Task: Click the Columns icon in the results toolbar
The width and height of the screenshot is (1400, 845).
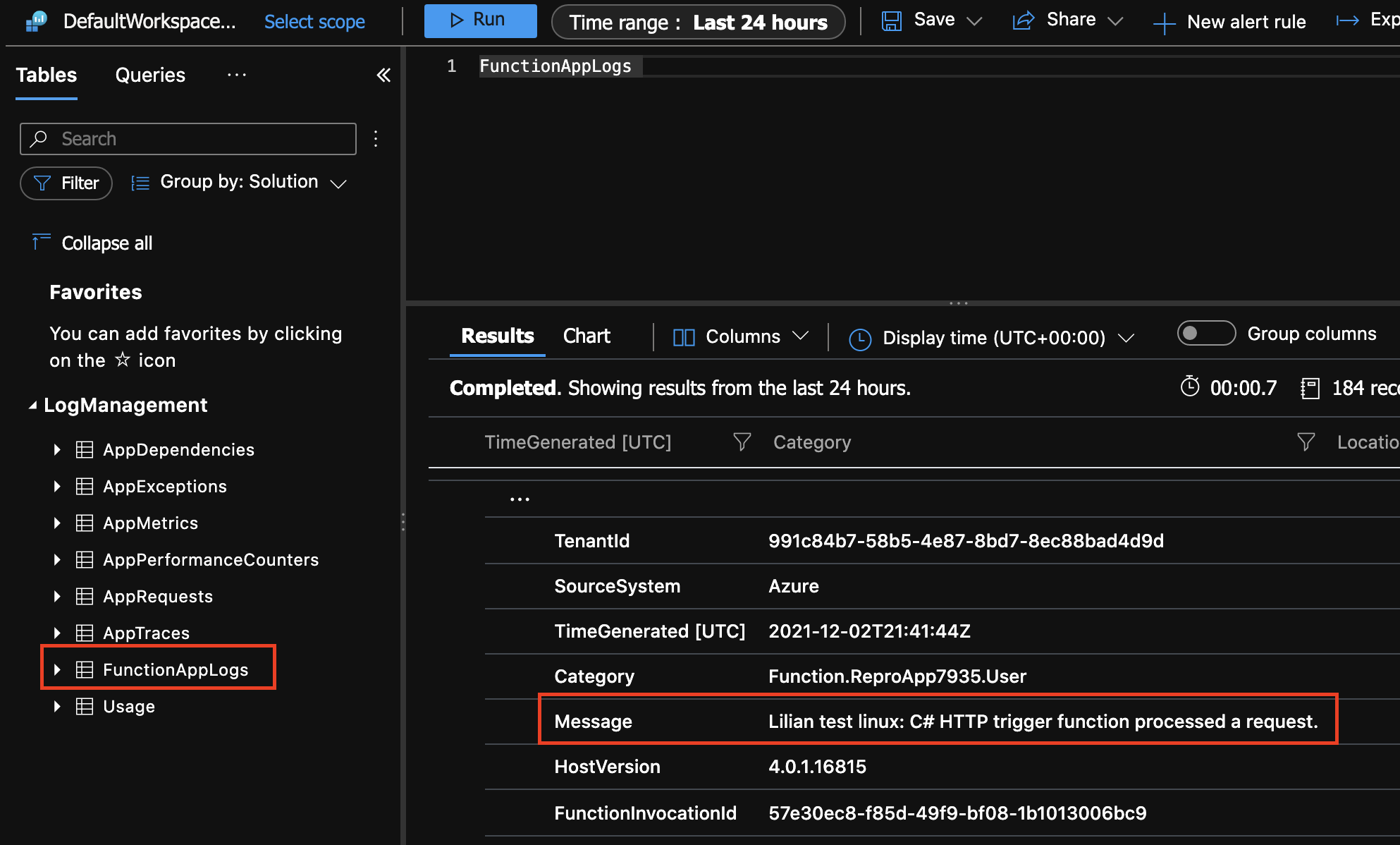Action: 683,337
